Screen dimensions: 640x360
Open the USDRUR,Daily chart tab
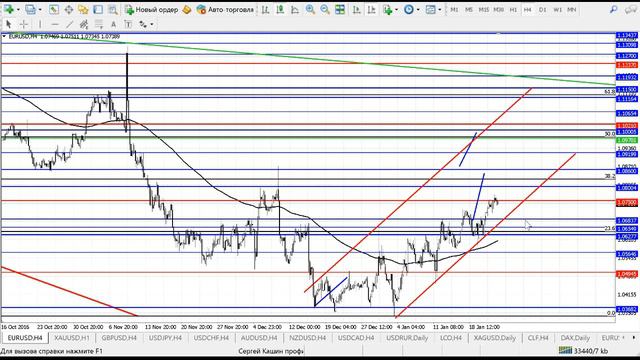point(407,338)
